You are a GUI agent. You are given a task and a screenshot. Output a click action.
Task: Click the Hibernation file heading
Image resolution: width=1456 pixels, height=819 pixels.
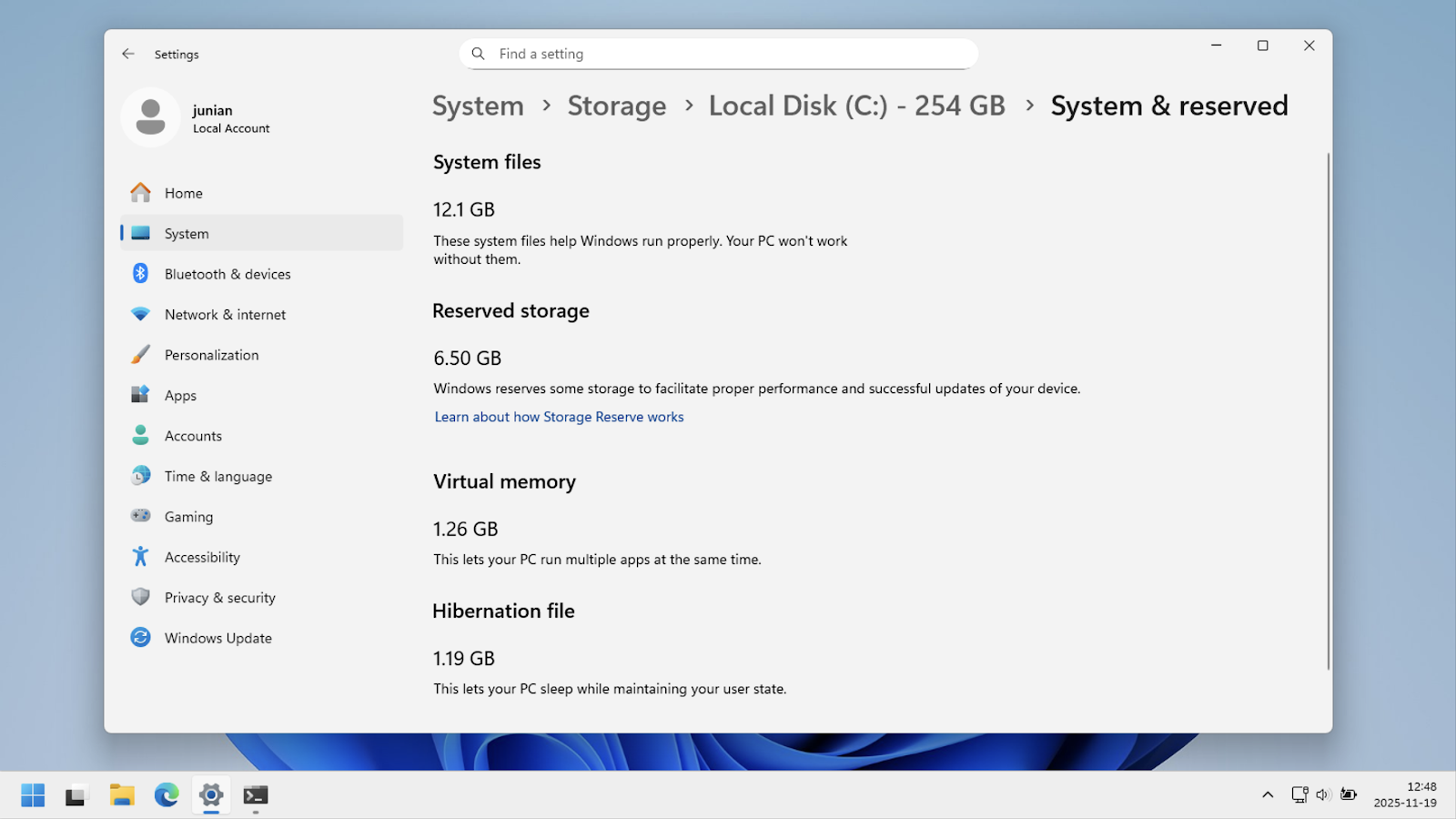pyautogui.click(x=503, y=611)
